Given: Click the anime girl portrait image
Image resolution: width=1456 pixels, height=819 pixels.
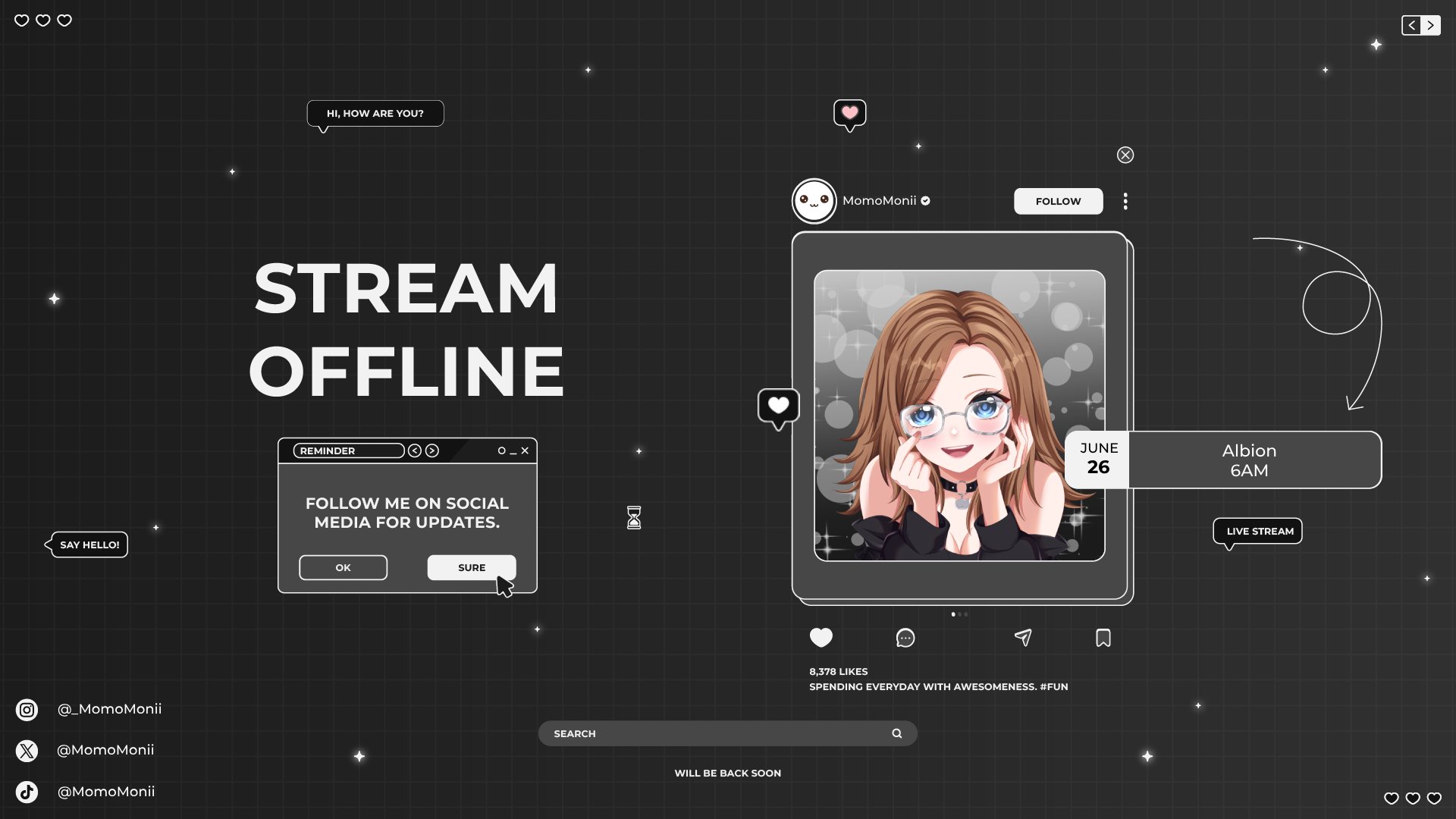Looking at the screenshot, I should (x=959, y=416).
